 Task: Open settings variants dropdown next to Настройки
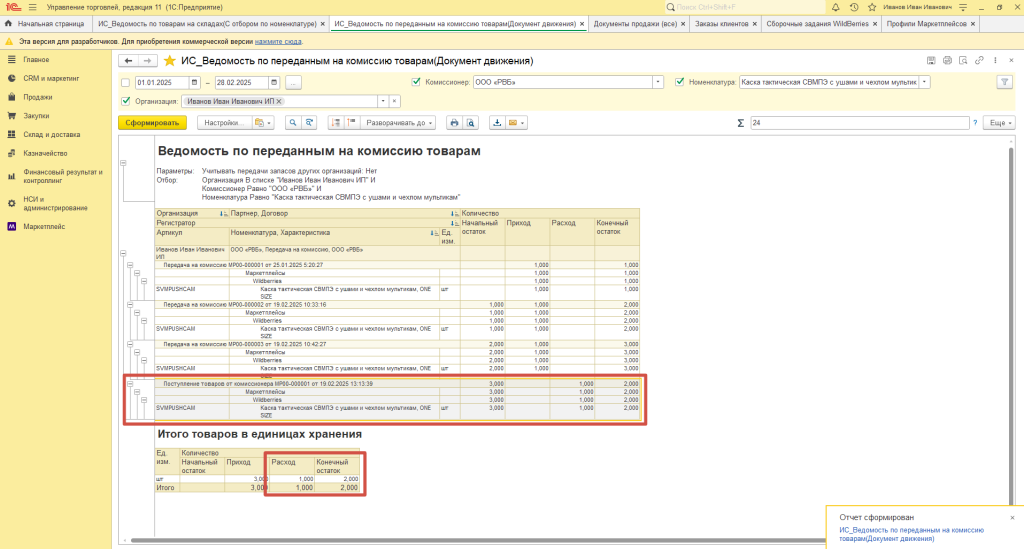263,123
